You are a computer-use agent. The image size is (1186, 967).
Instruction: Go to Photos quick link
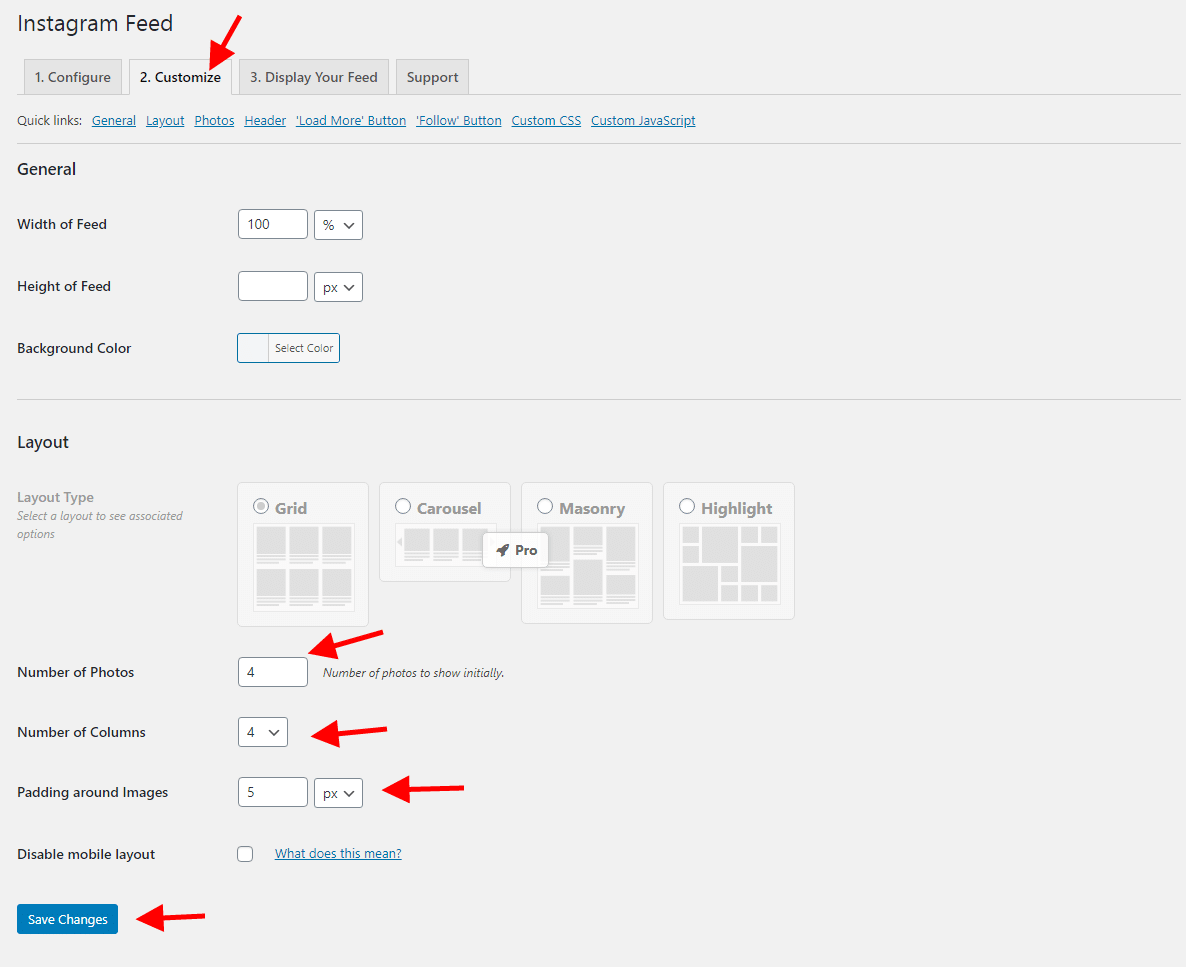coord(214,120)
